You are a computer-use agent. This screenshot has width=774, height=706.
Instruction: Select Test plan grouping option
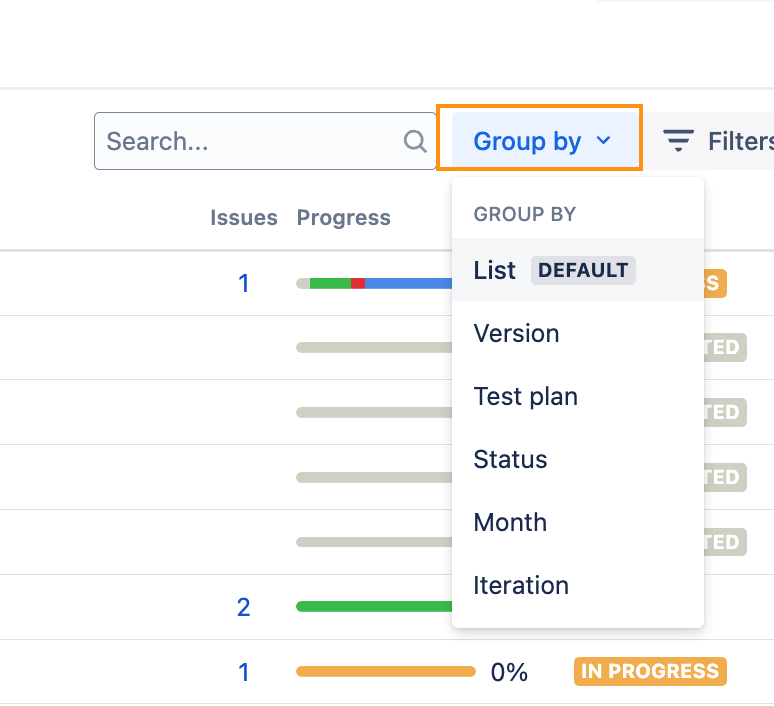click(525, 396)
